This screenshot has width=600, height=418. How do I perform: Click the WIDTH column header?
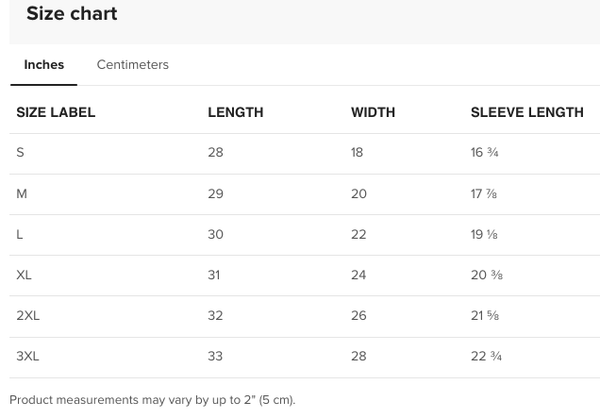coord(373,112)
